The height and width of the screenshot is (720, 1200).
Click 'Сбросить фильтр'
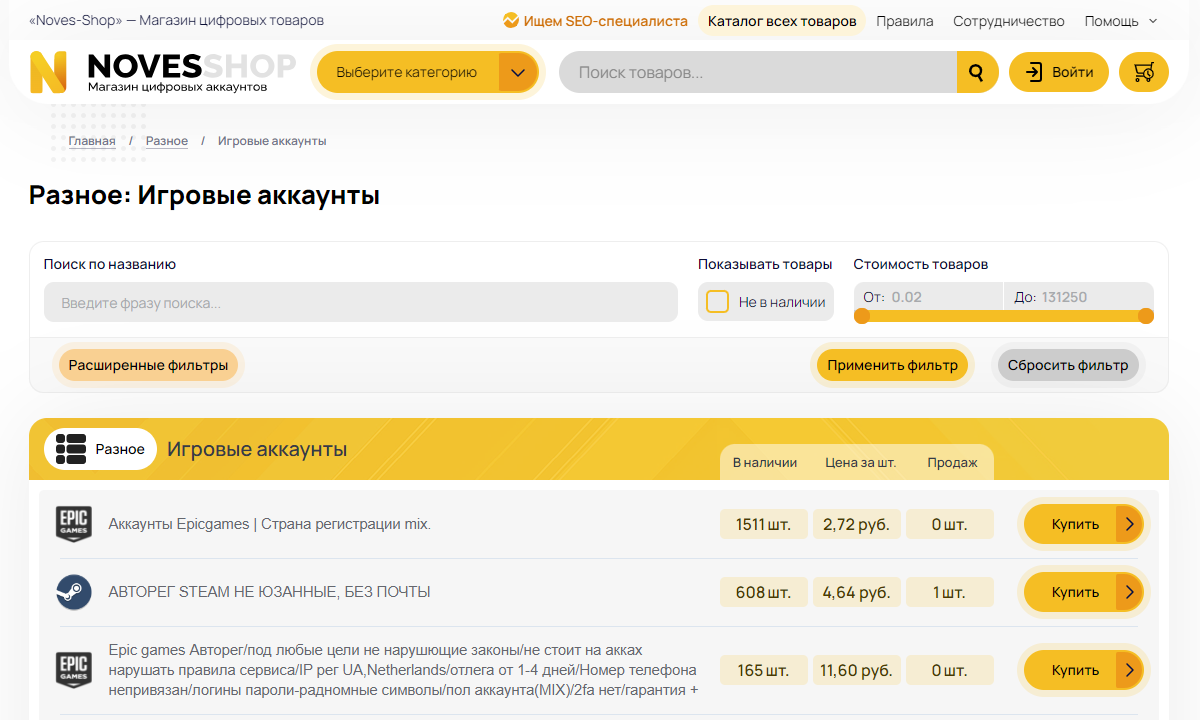[1068, 365]
